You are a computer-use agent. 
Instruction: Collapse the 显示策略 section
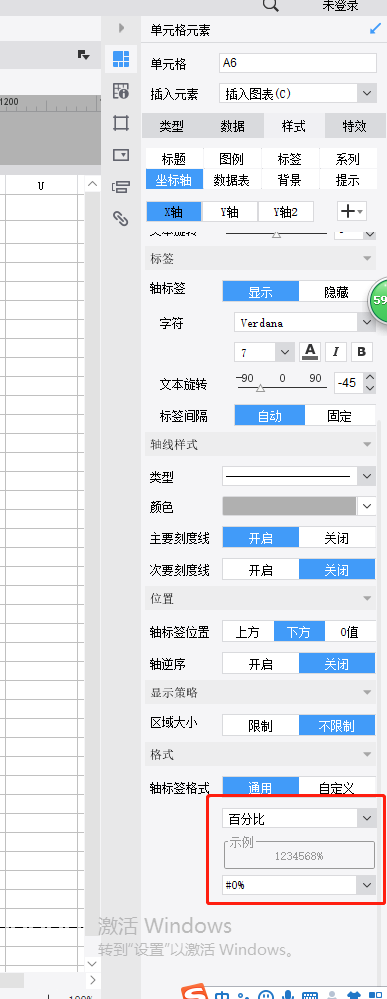click(367, 693)
